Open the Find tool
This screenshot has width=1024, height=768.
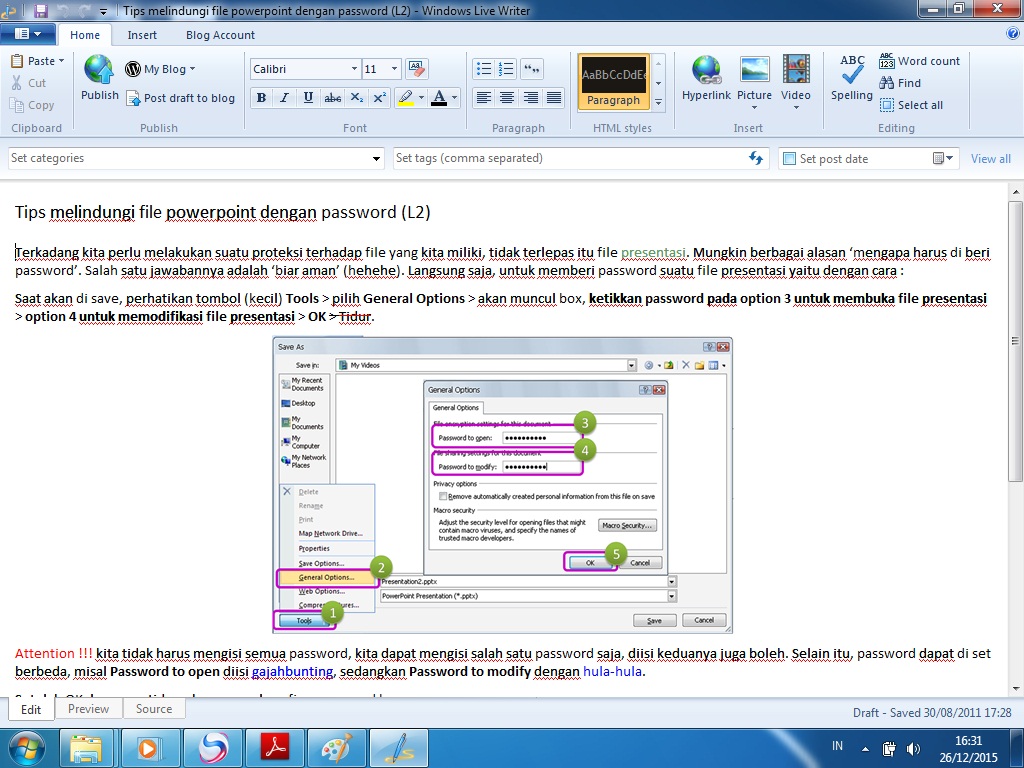(900, 83)
